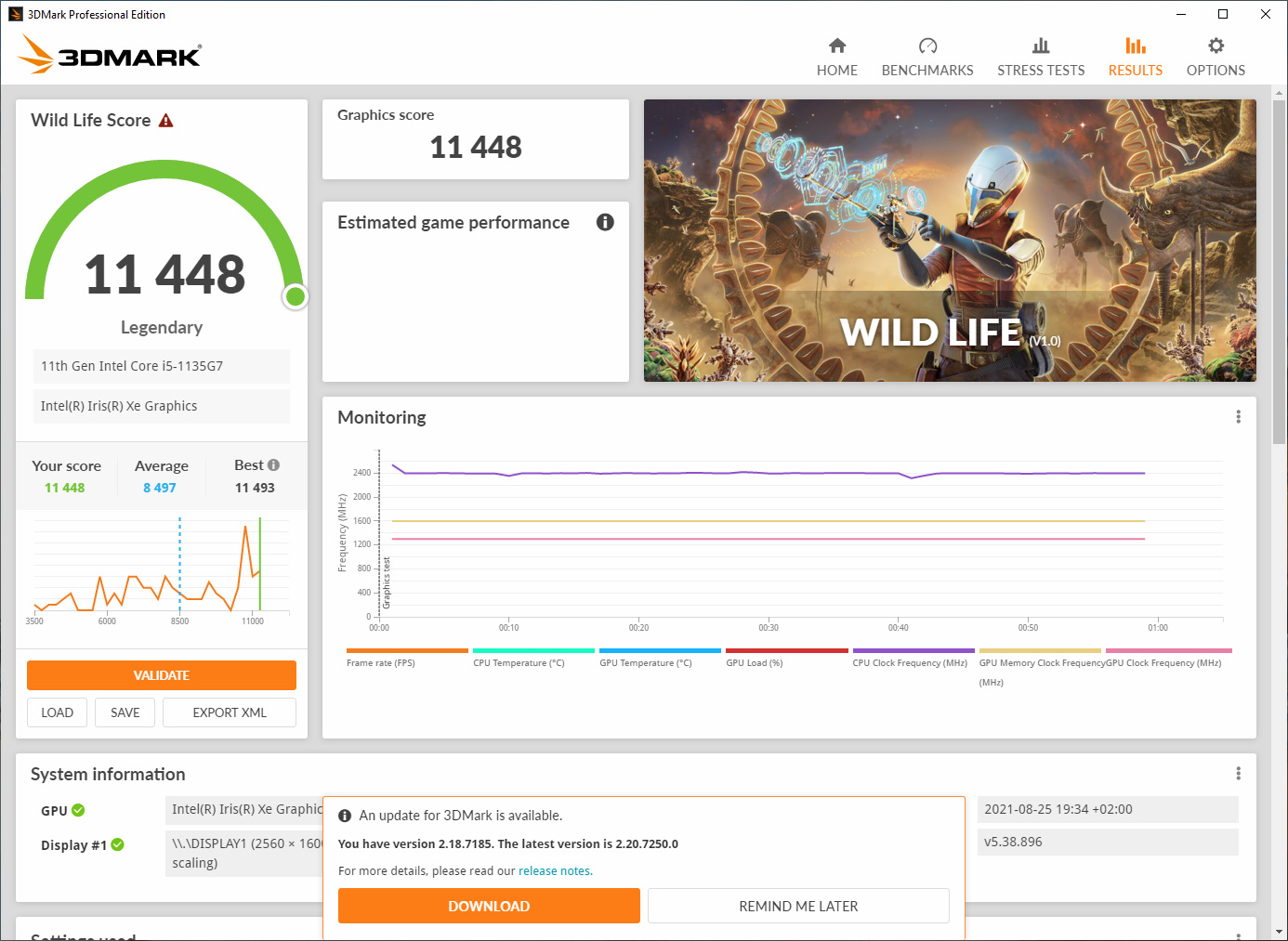Click the scrollbar down arrow
Viewport: 1288px width, 941px height.
pos(1280,931)
